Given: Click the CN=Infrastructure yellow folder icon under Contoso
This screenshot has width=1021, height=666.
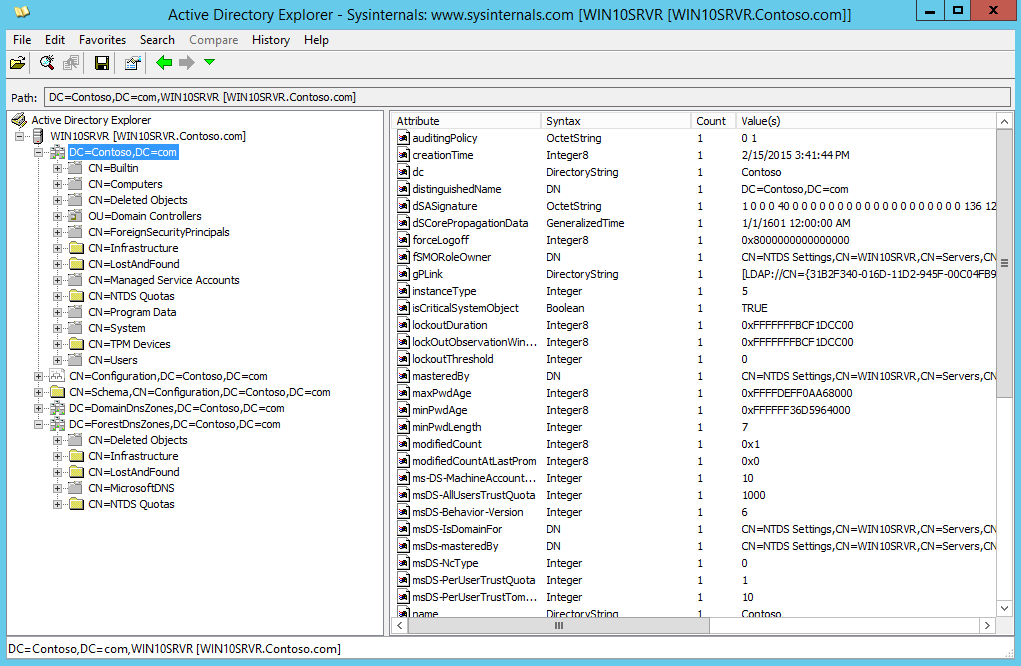Looking at the screenshot, I should [x=76, y=248].
